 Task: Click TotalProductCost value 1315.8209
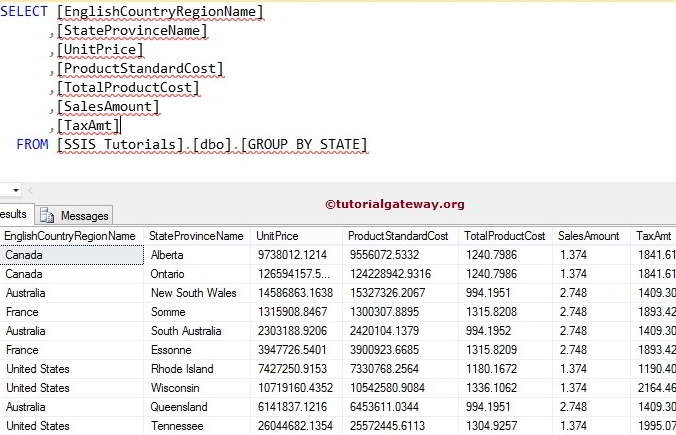[491, 350]
